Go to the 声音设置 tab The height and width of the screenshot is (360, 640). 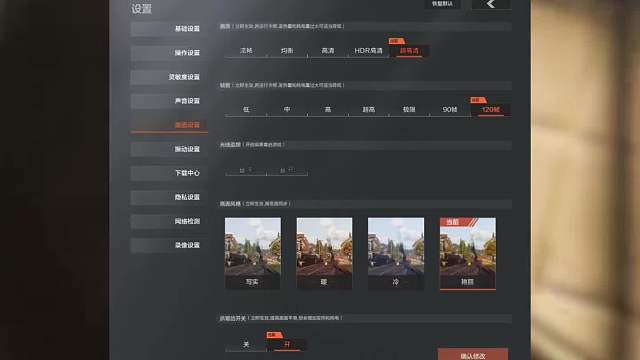tap(169, 101)
